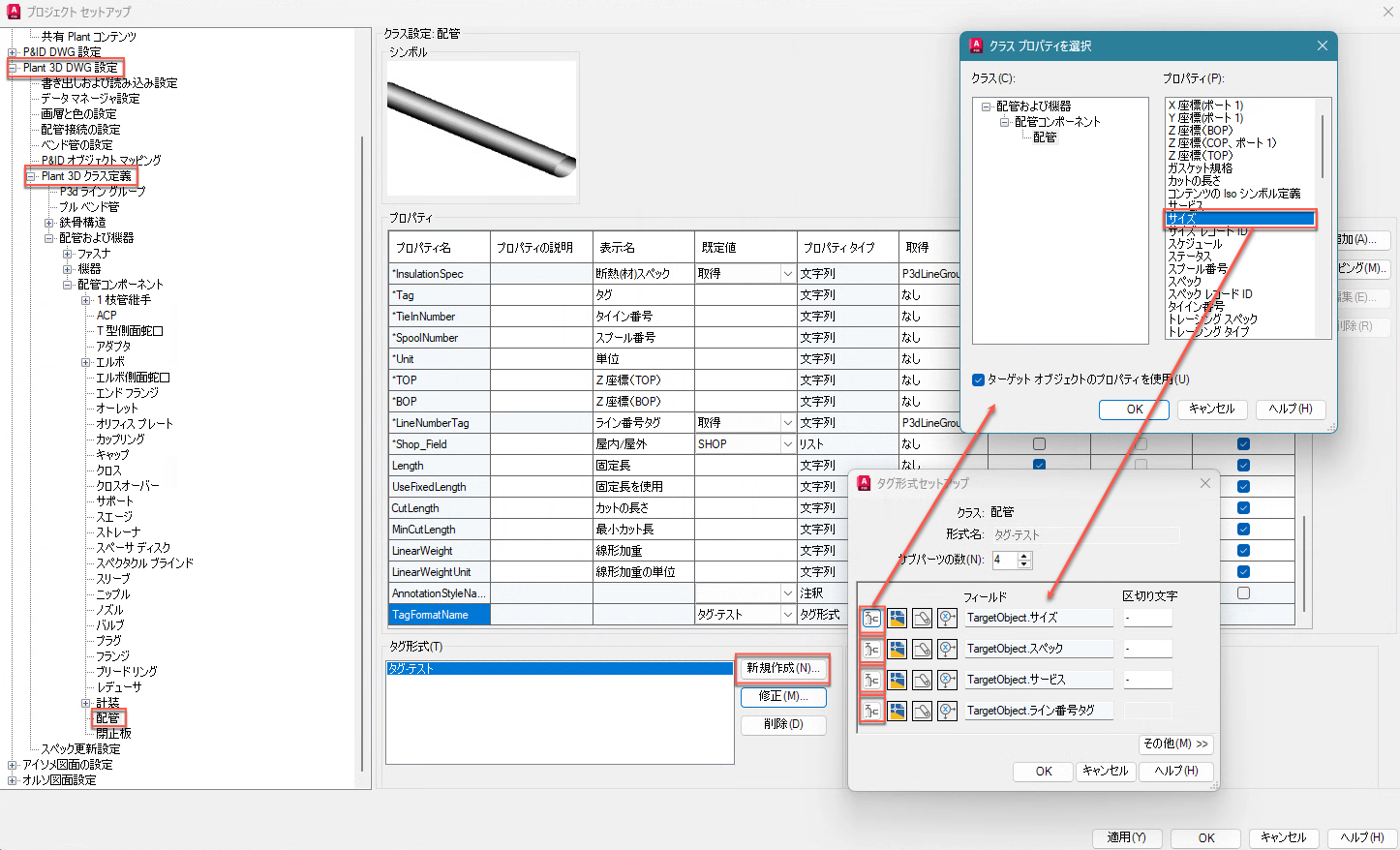
Task: Increase サブパーツの数 using the up arrow
Action: coord(1023,556)
